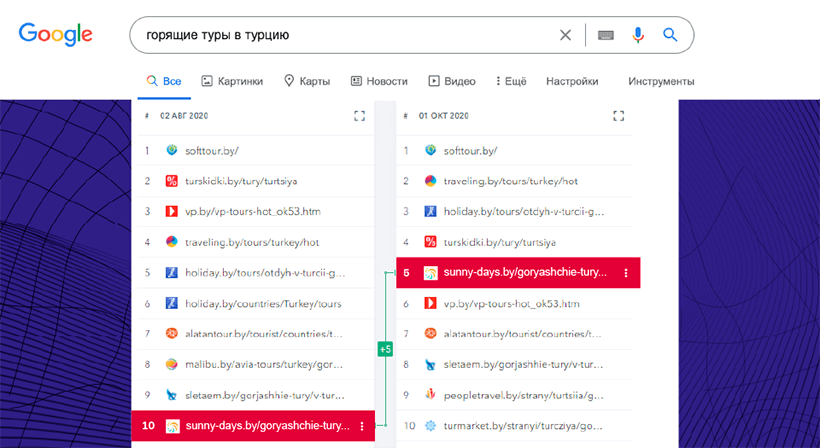Select the Видео tab

coord(452,82)
